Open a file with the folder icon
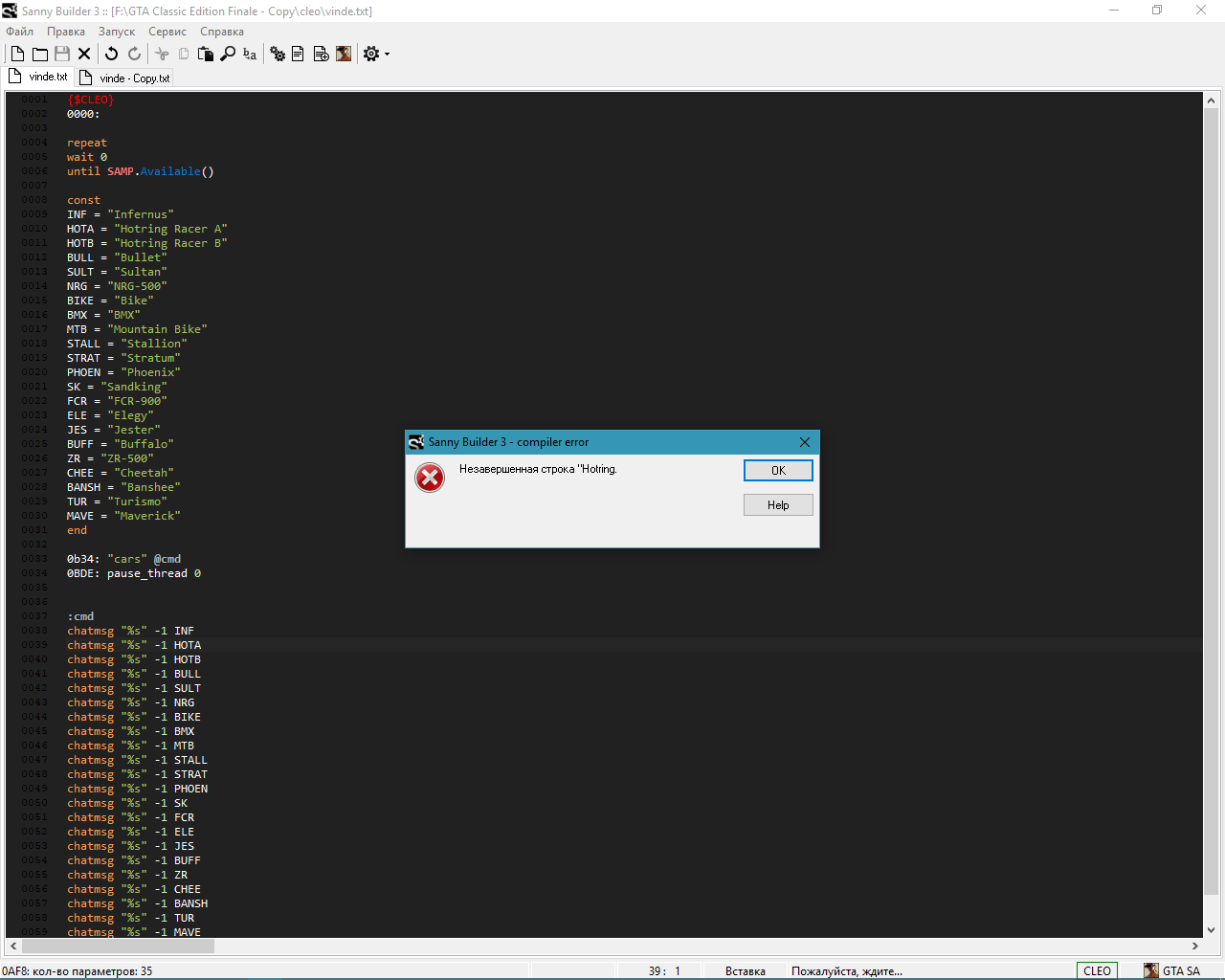 (x=40, y=55)
